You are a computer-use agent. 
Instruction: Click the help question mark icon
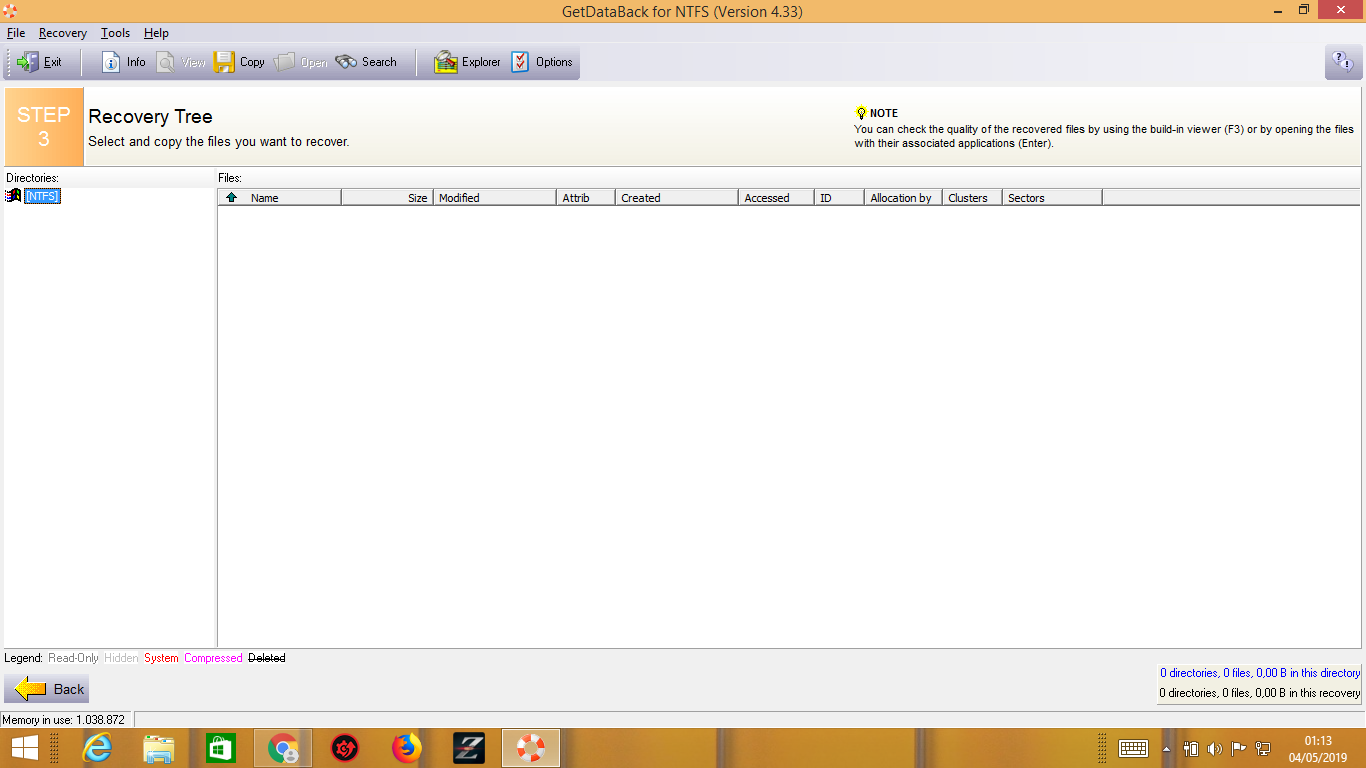[1342, 62]
